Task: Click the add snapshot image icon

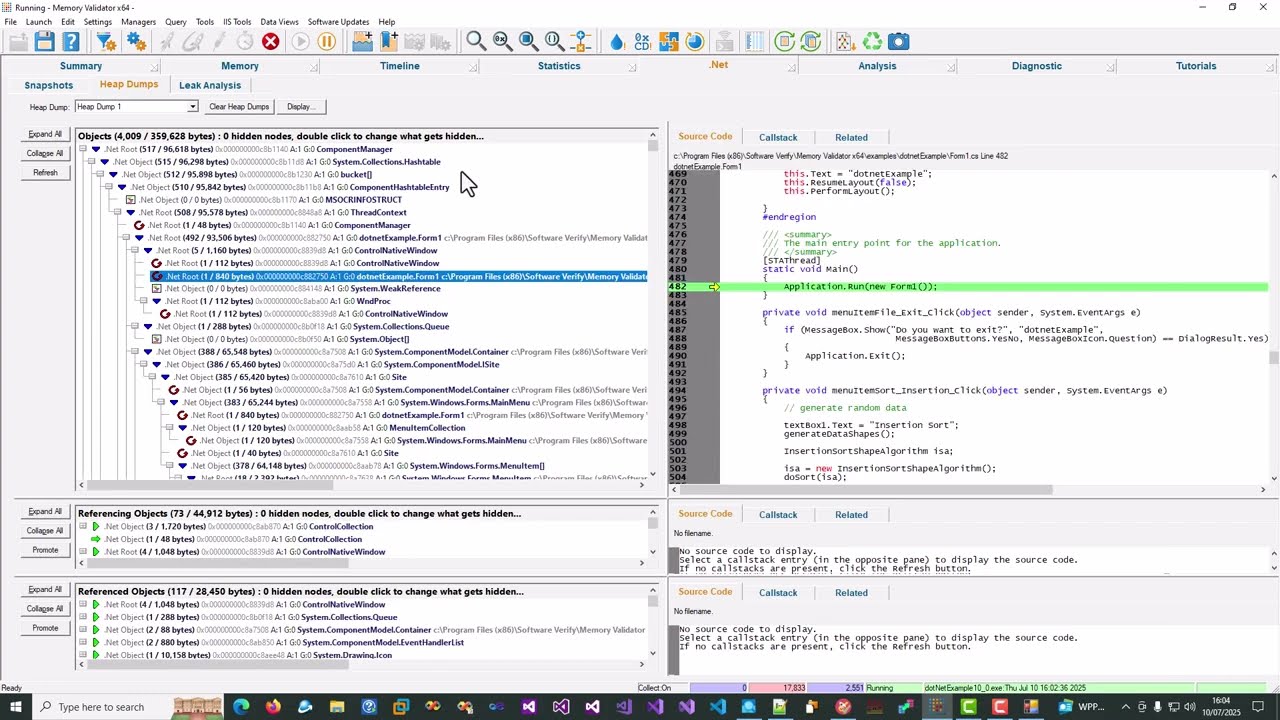Action: coord(362,41)
